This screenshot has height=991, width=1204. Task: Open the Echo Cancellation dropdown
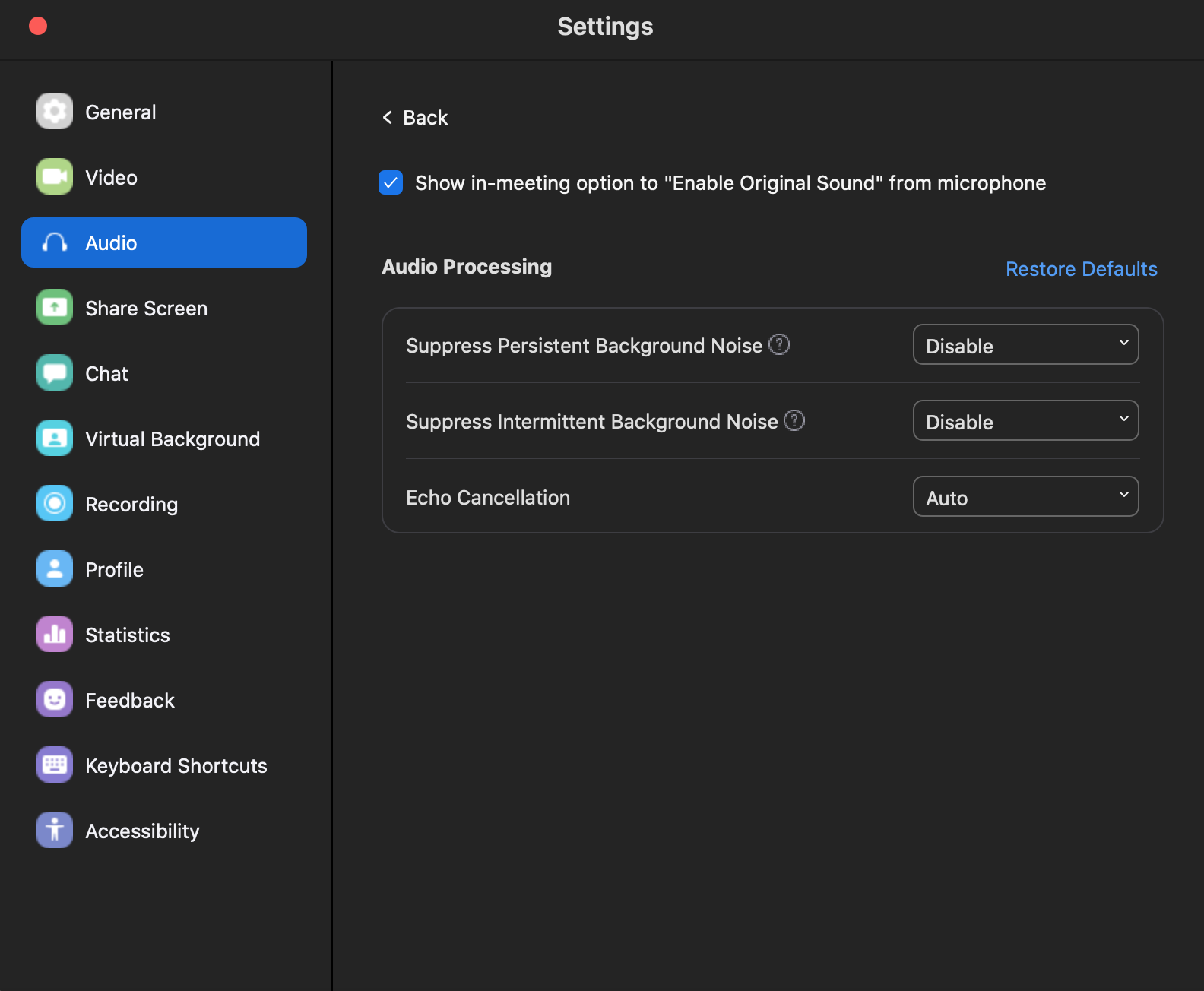1025,496
